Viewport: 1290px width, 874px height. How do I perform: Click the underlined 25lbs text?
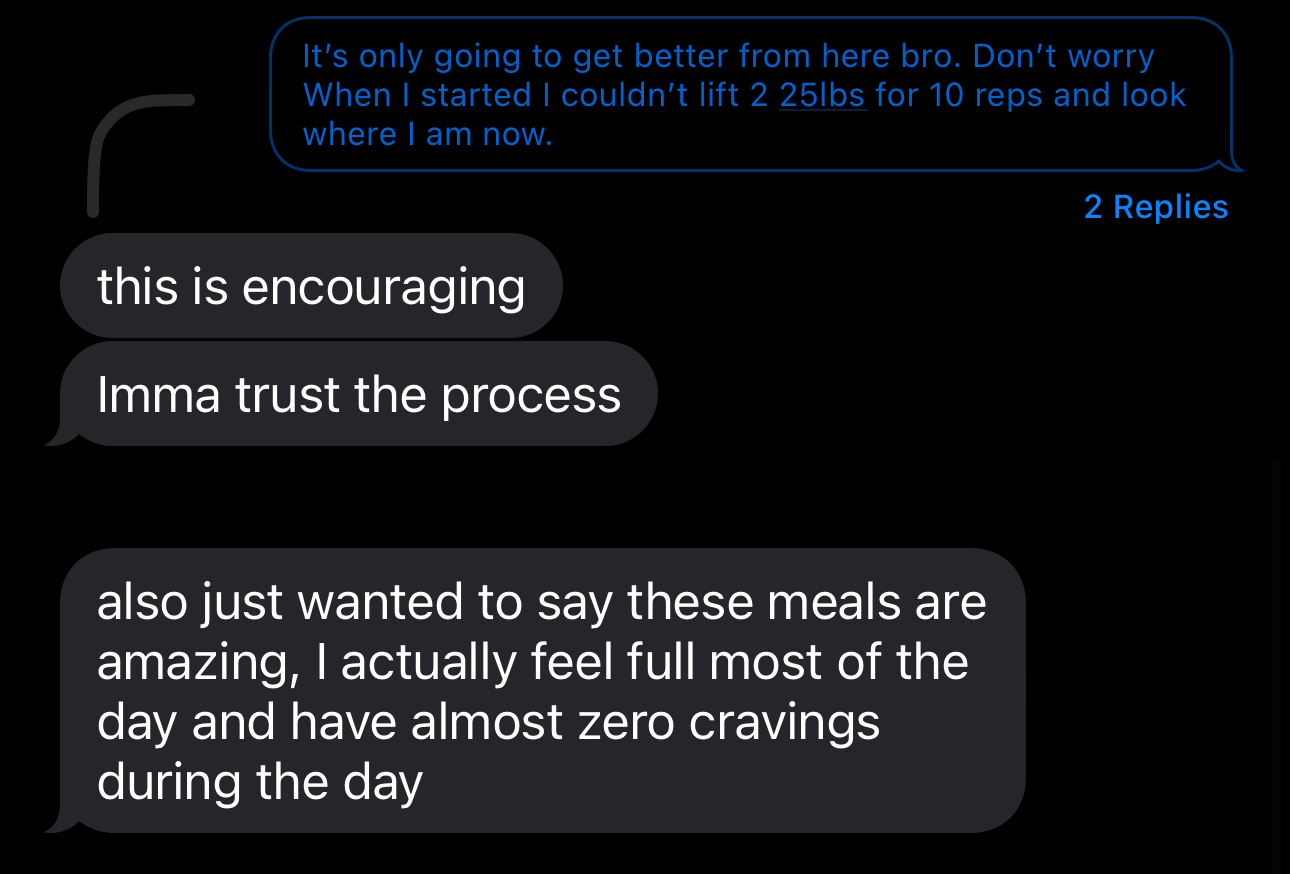tap(822, 95)
